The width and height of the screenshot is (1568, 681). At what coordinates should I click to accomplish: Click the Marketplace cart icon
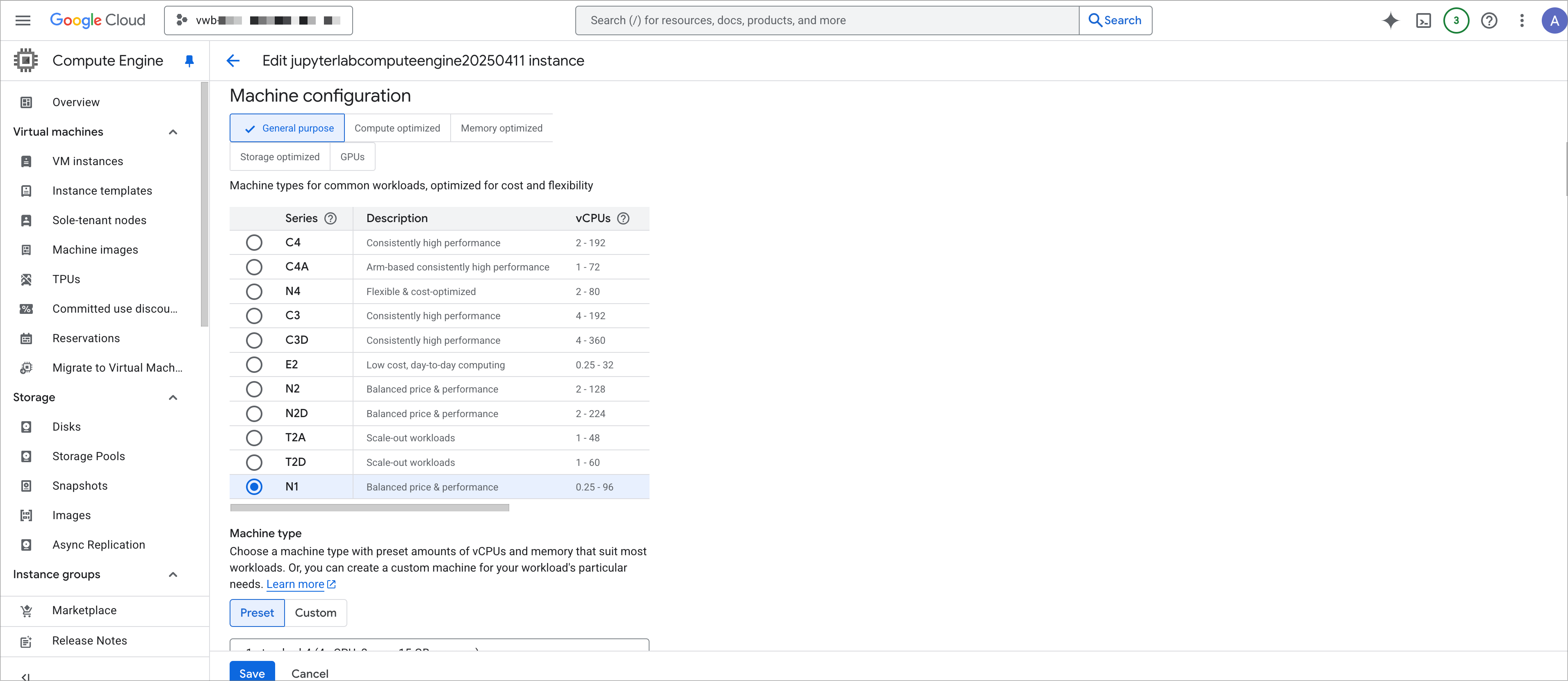pyautogui.click(x=26, y=611)
